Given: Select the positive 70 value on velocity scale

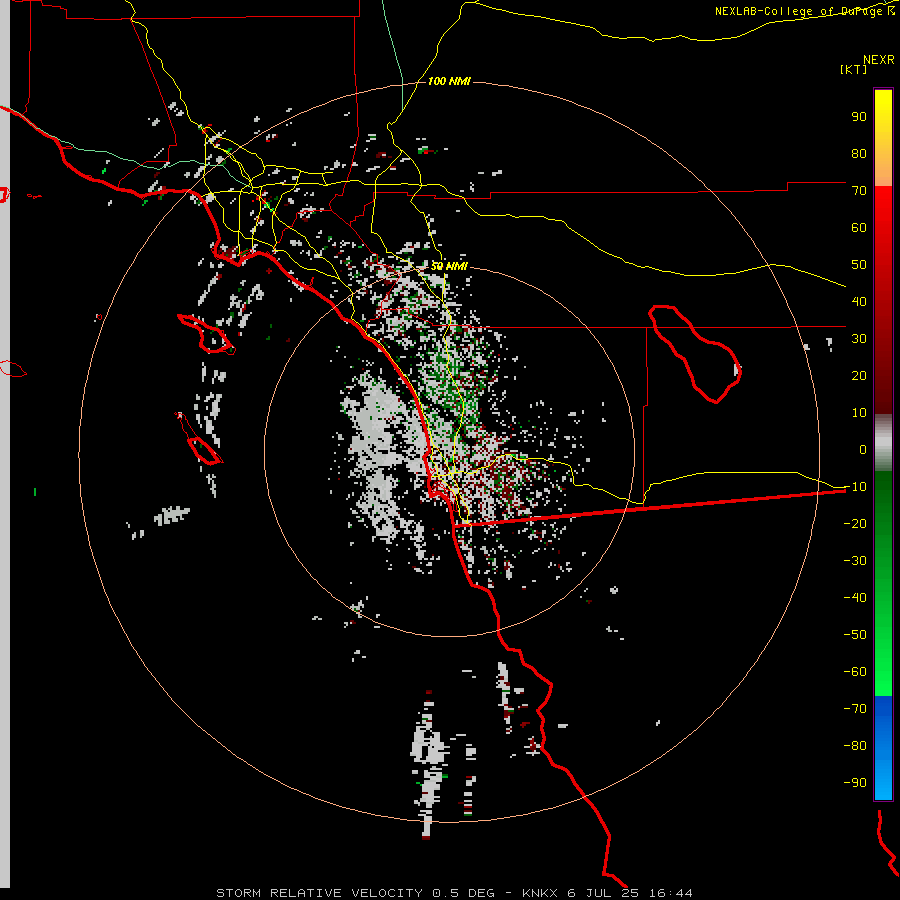Looking at the screenshot, I should [x=859, y=191].
